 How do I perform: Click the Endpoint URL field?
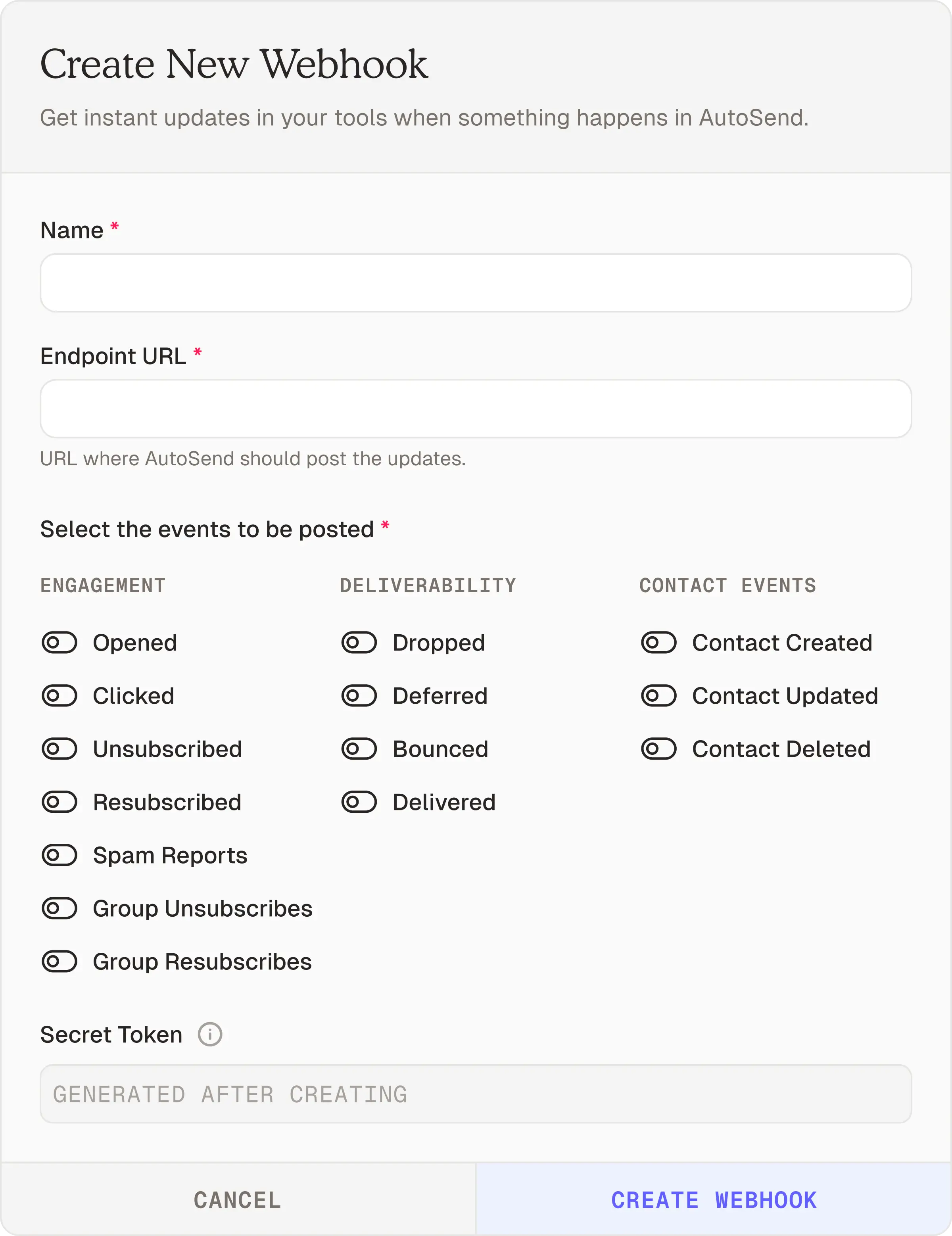coord(476,409)
